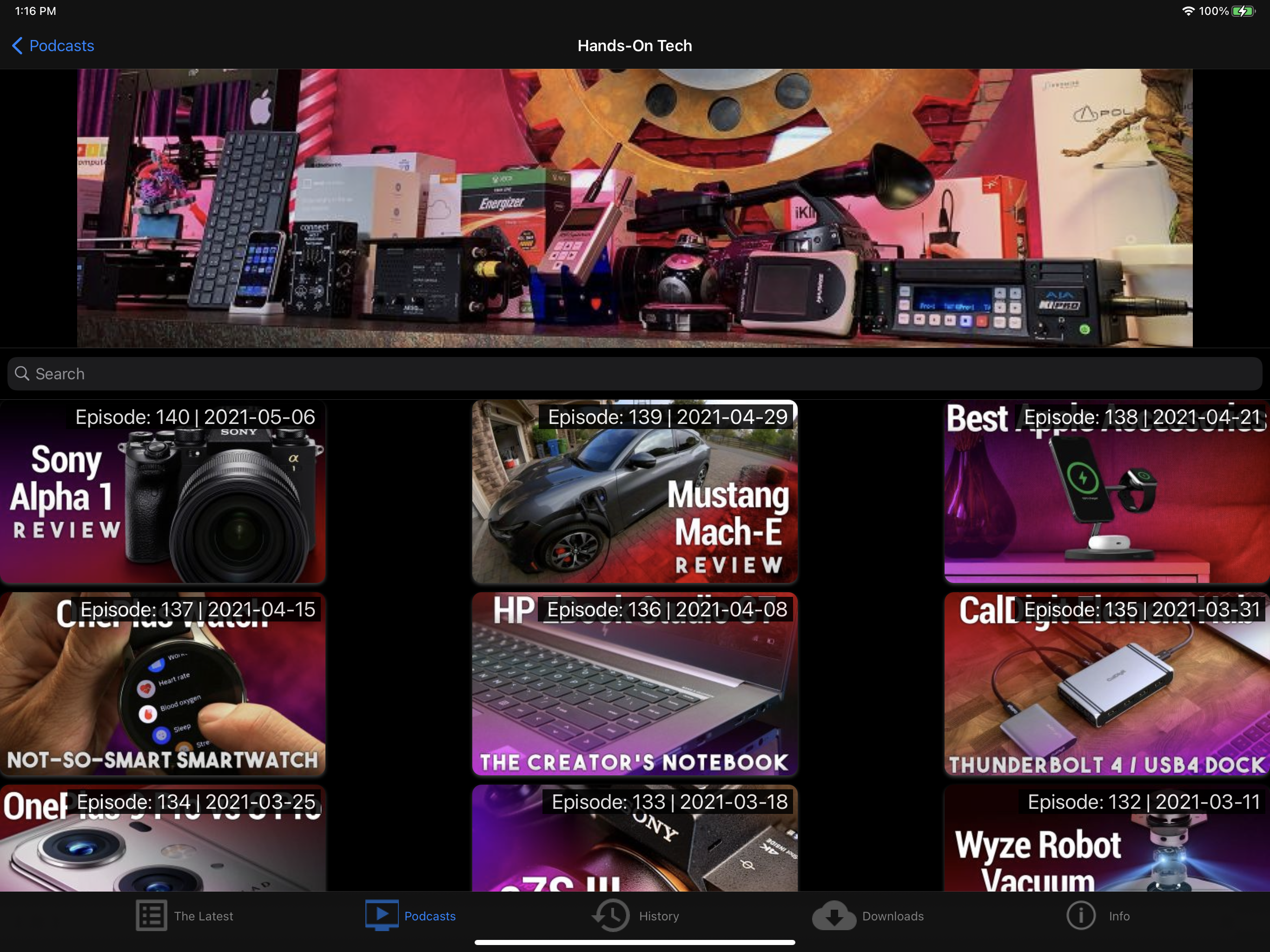Click the search magnifier icon
Viewport: 1270px width, 952px height.
tap(22, 374)
